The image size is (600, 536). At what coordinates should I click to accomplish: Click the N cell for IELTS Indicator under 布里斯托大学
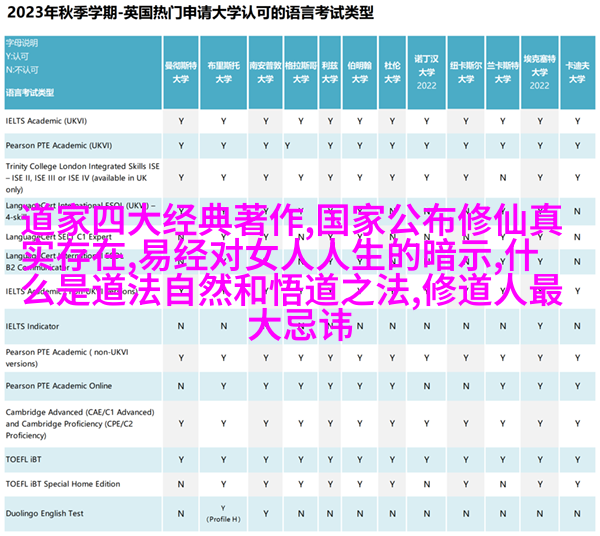pyautogui.click(x=223, y=326)
